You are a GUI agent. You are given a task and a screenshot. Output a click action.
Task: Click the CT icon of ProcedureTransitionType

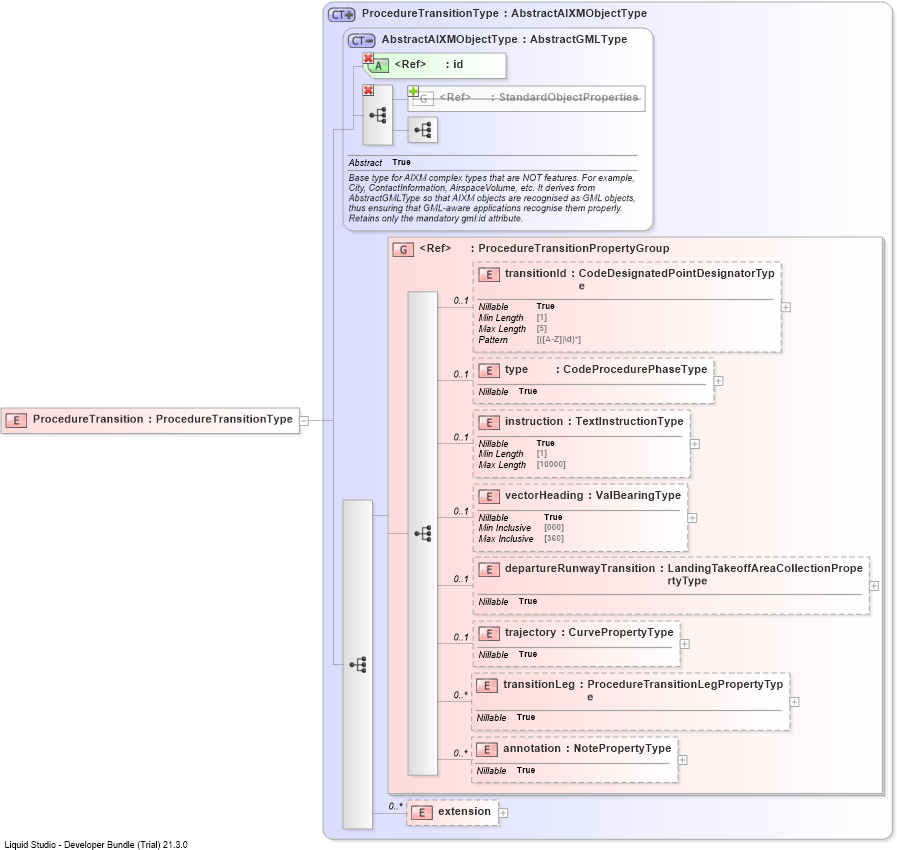(x=342, y=14)
